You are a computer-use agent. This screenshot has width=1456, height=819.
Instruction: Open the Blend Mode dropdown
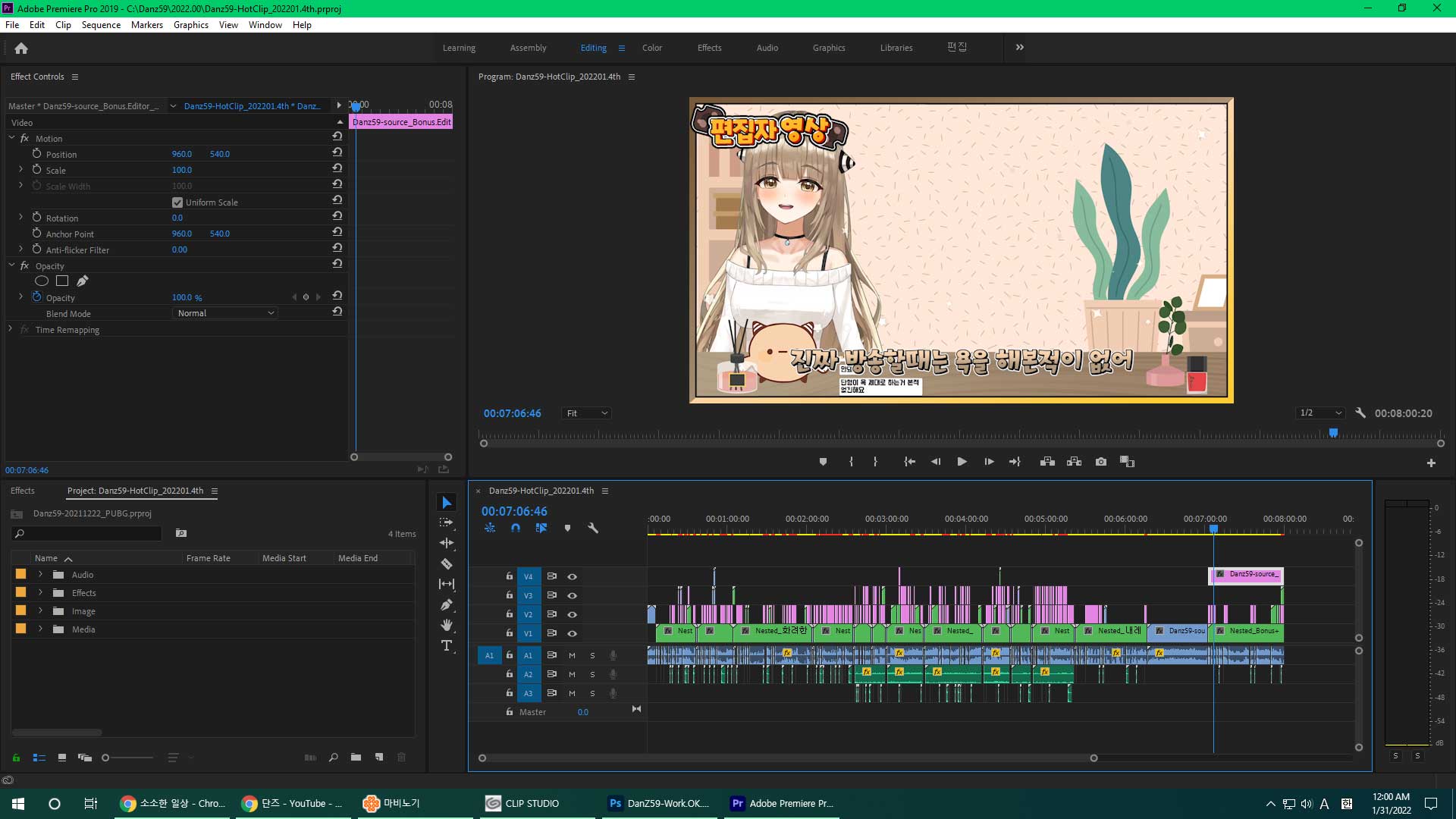[x=225, y=313]
